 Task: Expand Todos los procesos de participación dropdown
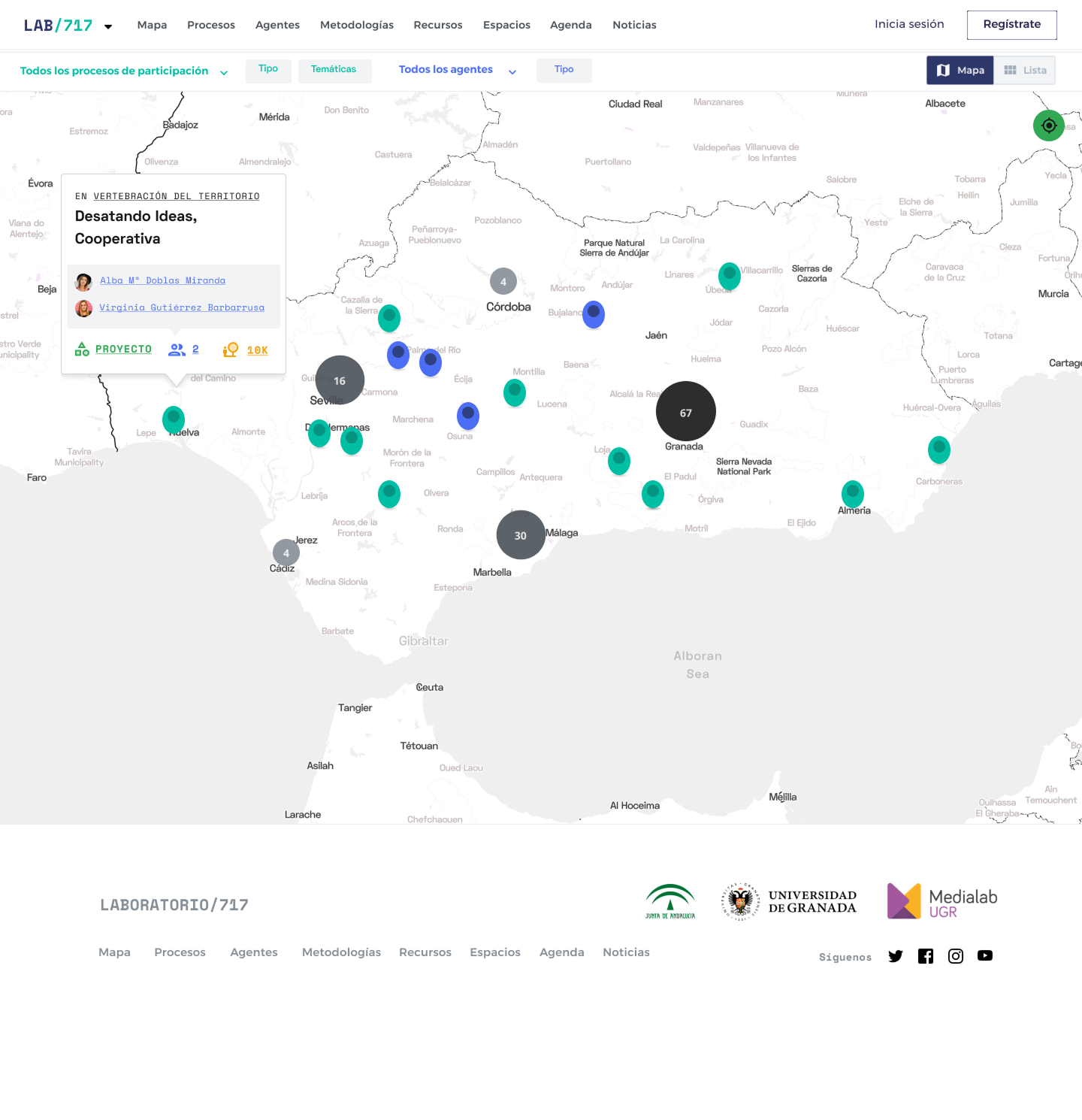coord(124,71)
